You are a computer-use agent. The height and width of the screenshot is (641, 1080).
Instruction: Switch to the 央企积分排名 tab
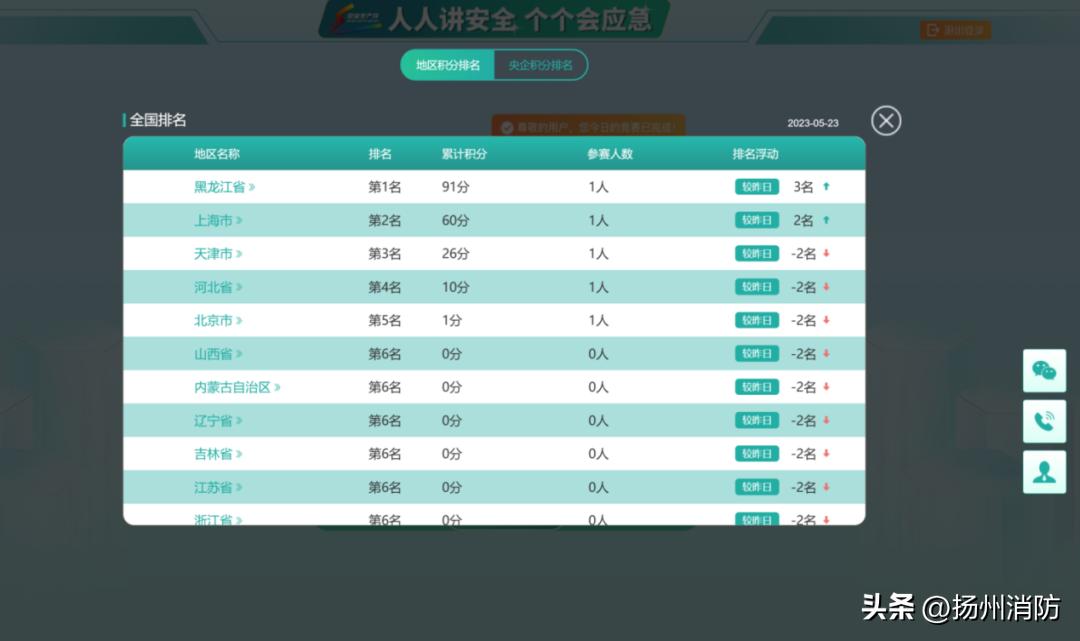pos(540,64)
